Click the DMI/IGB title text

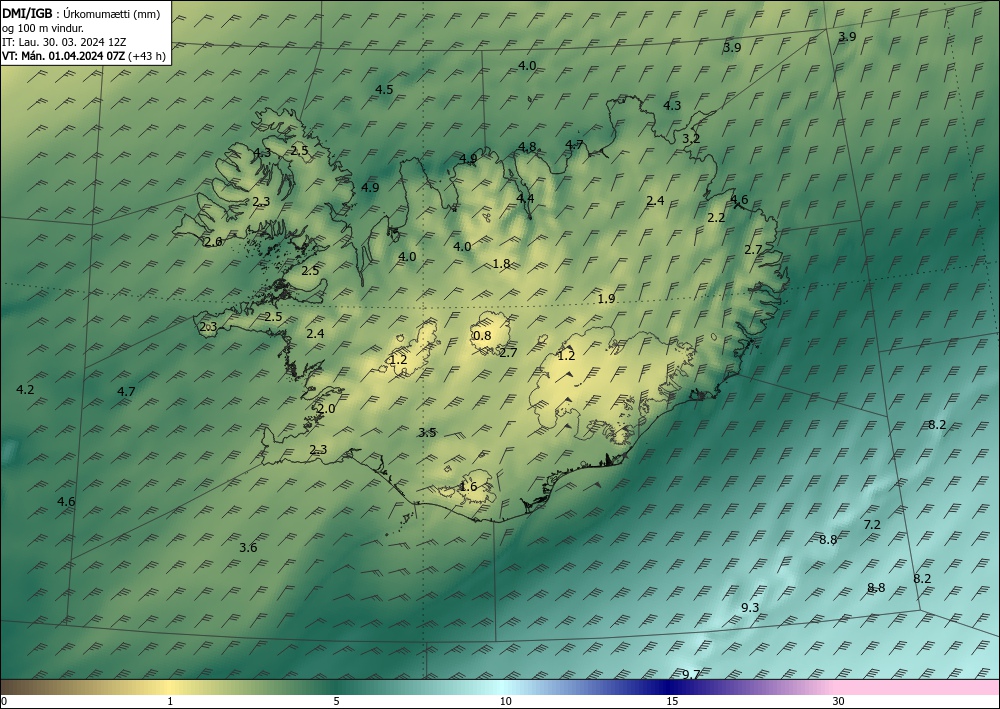click(x=26, y=14)
